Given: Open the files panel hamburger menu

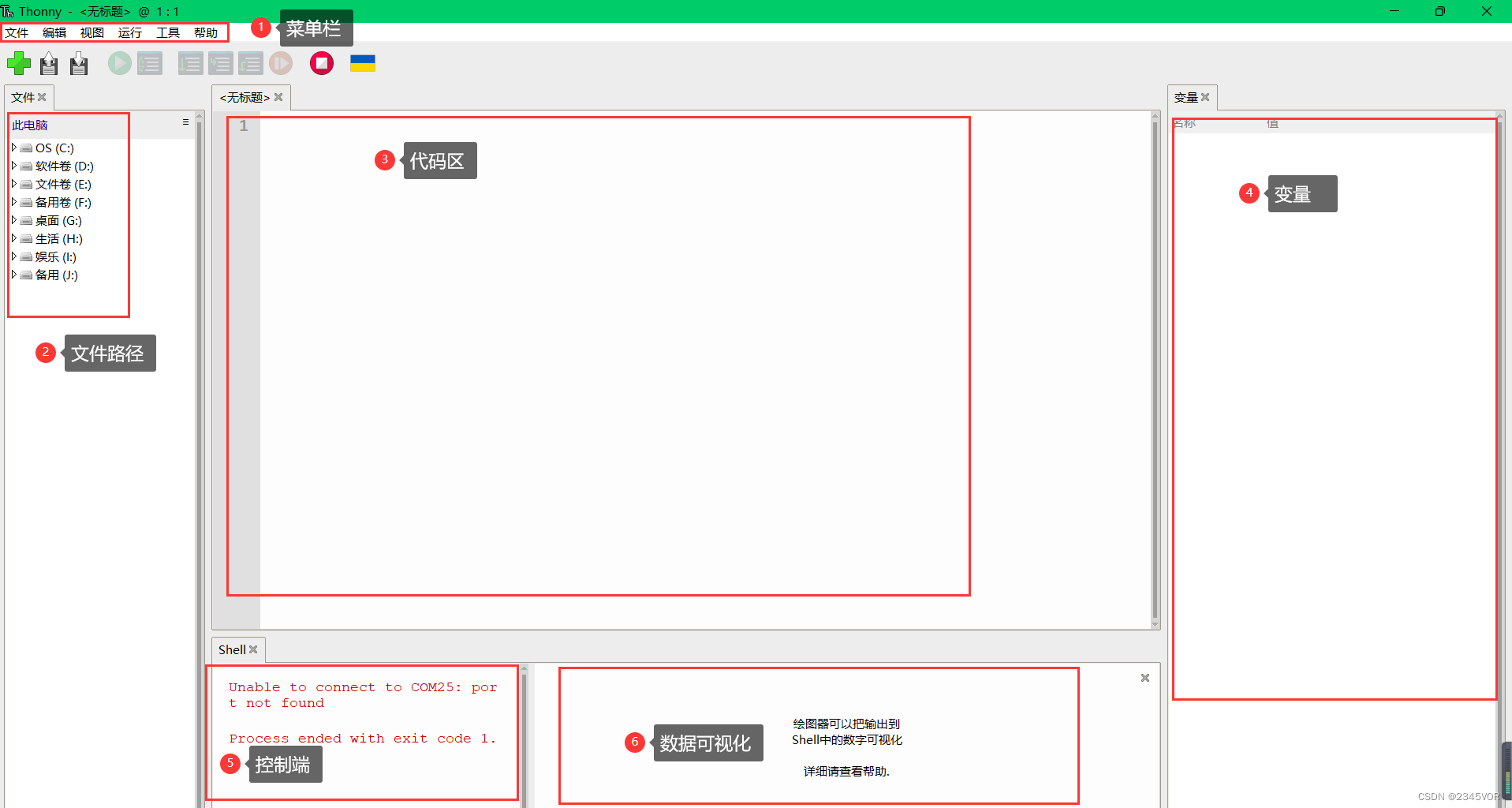Looking at the screenshot, I should pyautogui.click(x=185, y=122).
